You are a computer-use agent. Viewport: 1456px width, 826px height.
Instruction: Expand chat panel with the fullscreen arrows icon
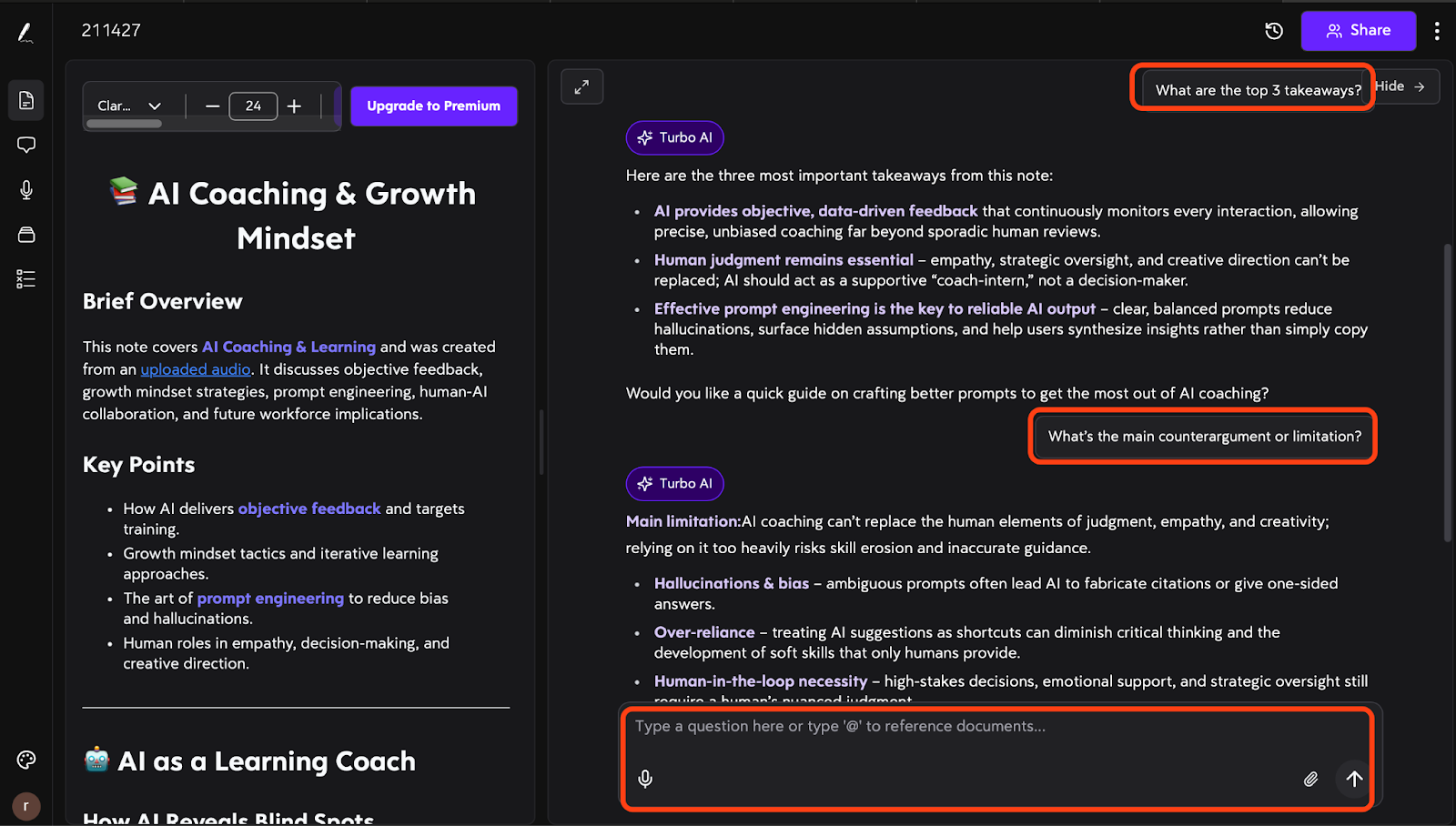click(x=581, y=87)
